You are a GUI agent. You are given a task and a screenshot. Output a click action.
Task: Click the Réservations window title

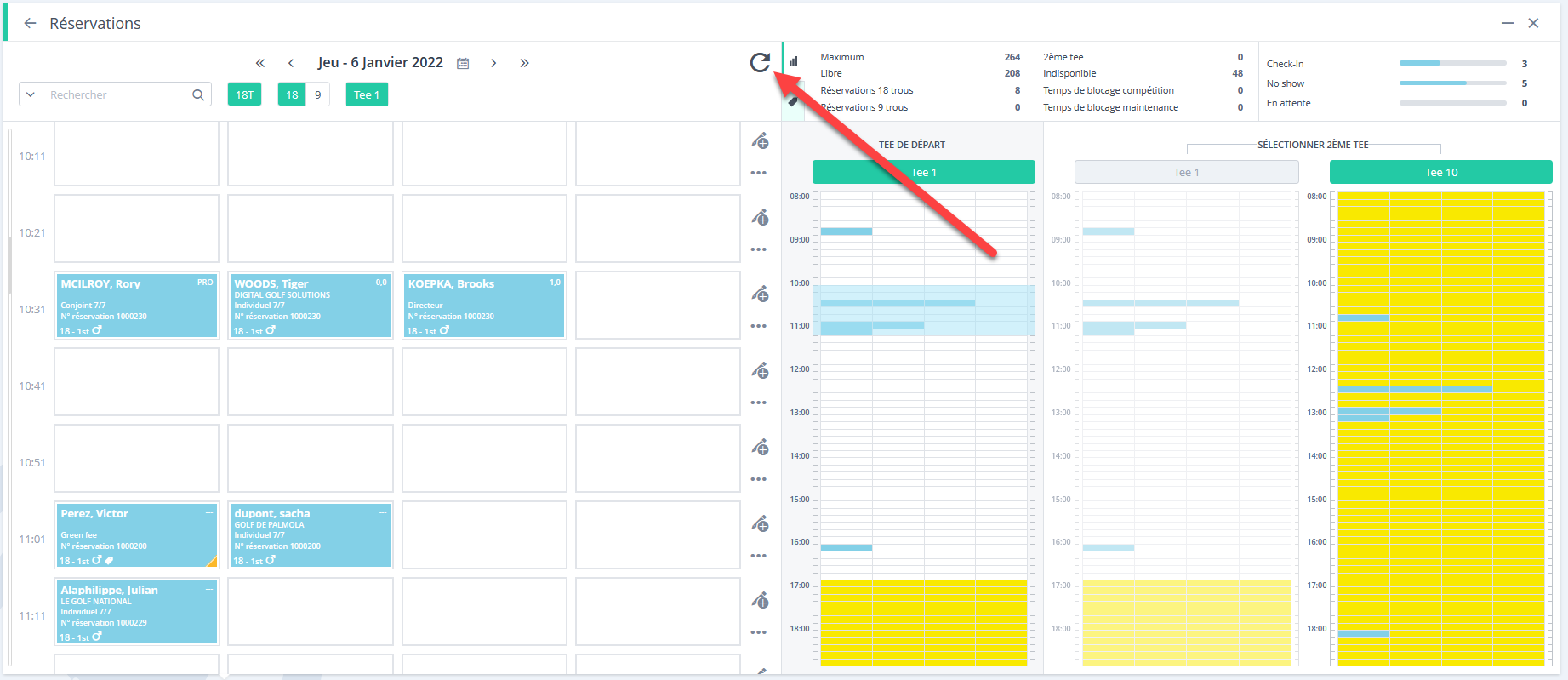(x=95, y=23)
